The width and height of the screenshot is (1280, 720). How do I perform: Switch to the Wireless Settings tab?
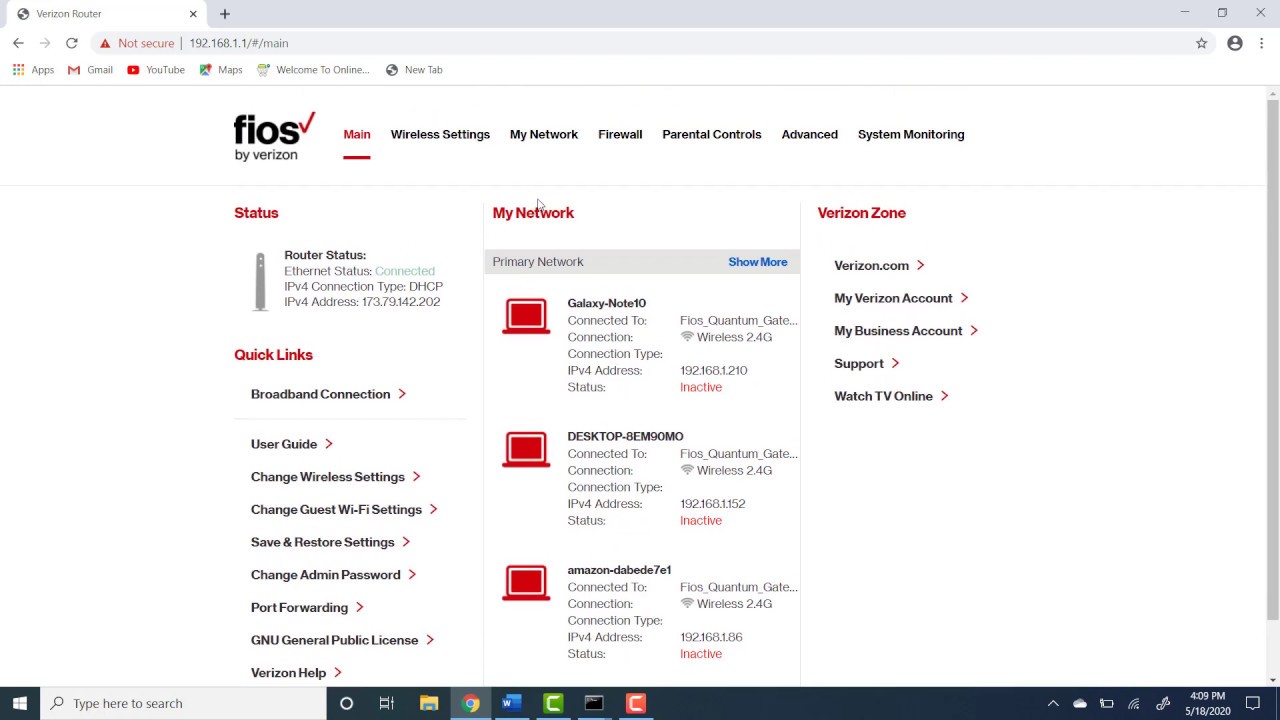[x=440, y=134]
